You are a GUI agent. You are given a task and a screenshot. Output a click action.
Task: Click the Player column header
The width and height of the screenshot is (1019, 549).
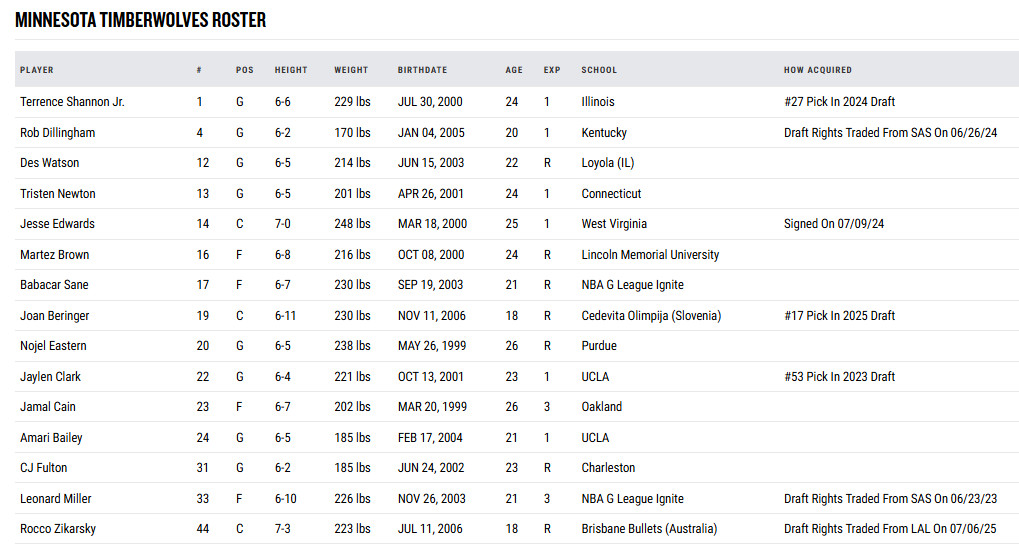(x=37, y=70)
